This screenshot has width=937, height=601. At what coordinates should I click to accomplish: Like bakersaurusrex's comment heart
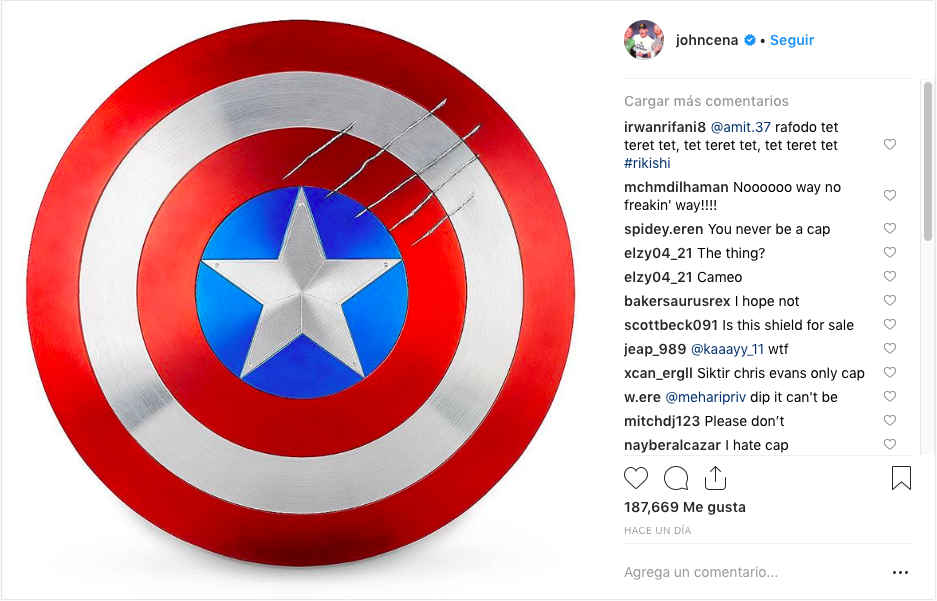pos(890,300)
